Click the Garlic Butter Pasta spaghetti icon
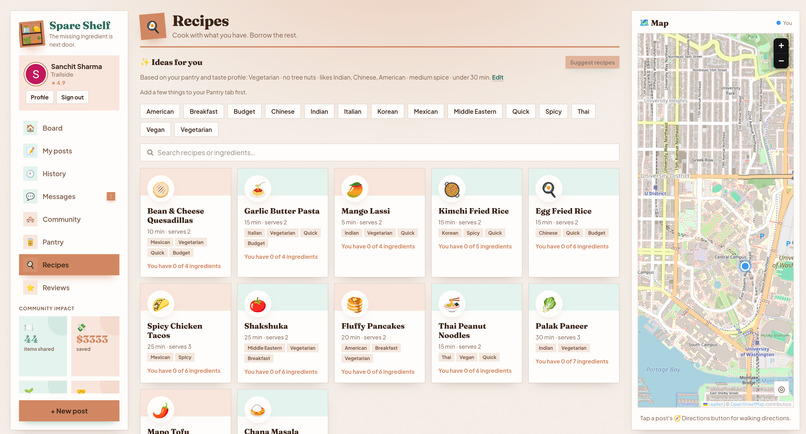This screenshot has width=806, height=434. click(x=258, y=189)
